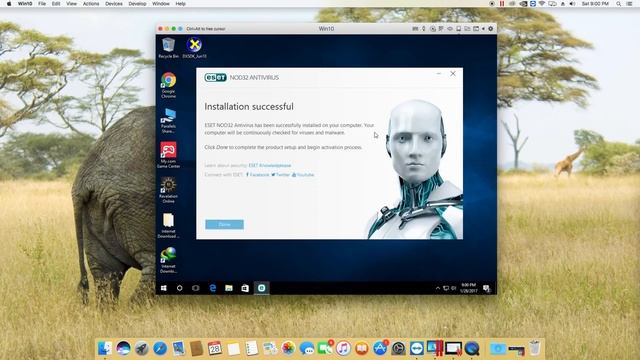Open Calendar from the Dock
The image size is (640, 360).
215,348
